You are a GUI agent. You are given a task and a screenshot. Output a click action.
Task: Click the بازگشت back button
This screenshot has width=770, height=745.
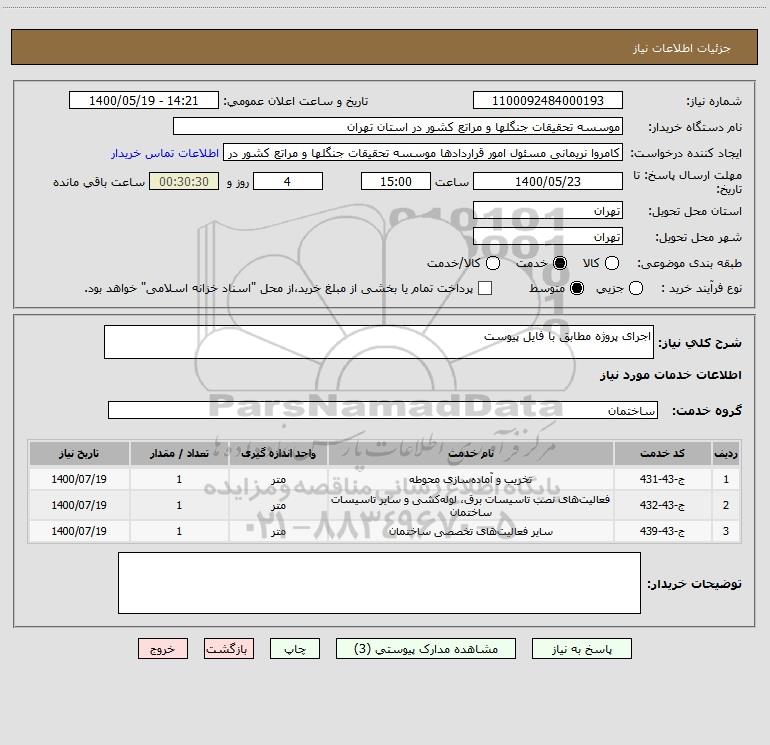coord(229,649)
